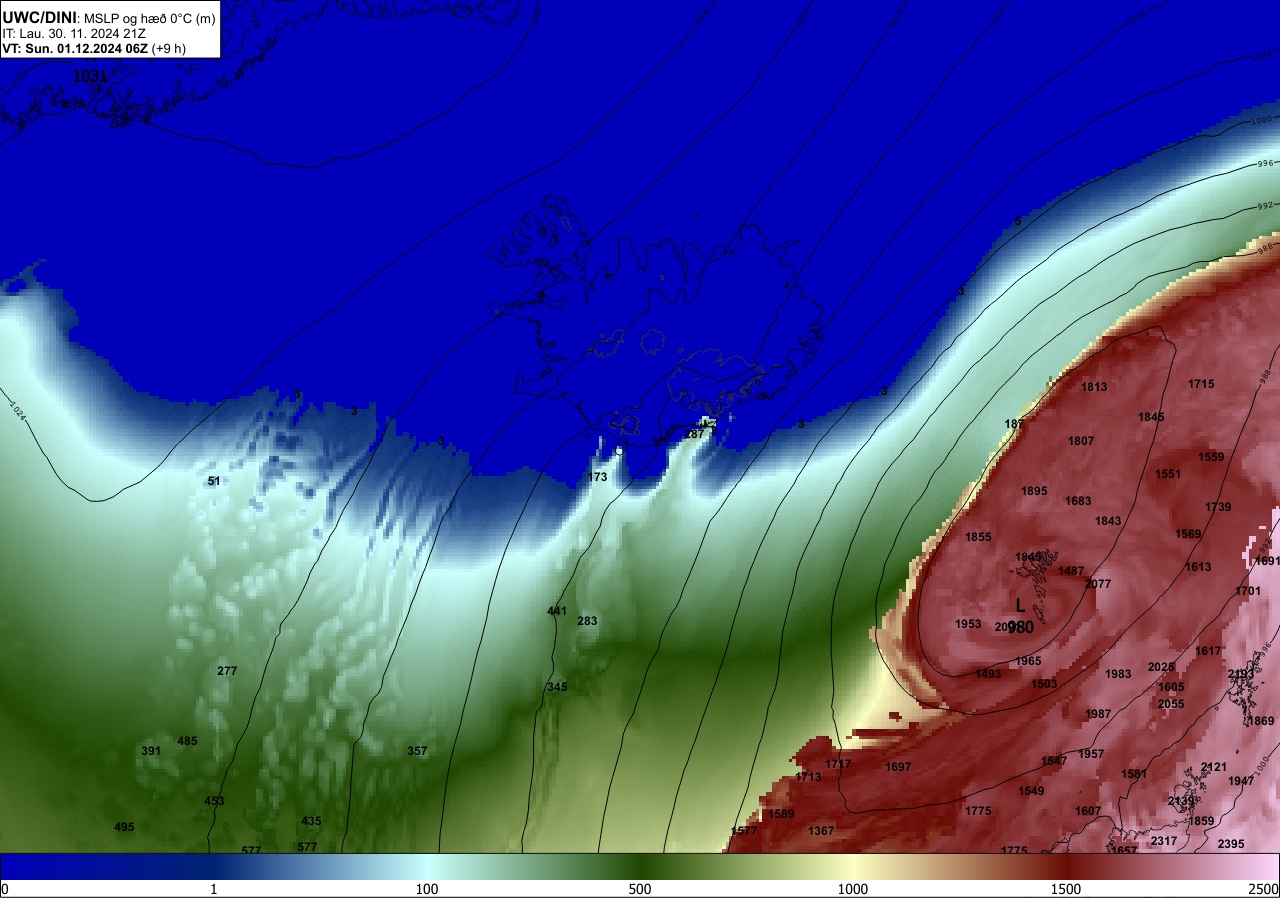Click the 1957 height value
The image size is (1280, 898).
[x=1091, y=754]
